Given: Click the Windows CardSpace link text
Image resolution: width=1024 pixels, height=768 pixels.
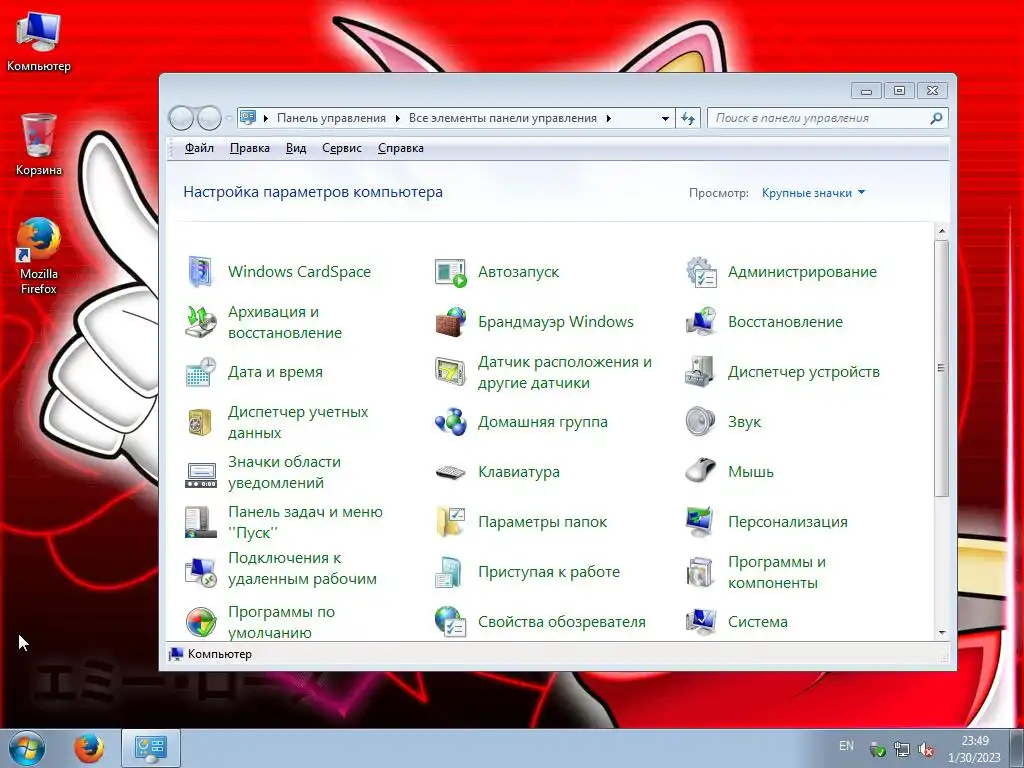Looking at the screenshot, I should tap(299, 272).
